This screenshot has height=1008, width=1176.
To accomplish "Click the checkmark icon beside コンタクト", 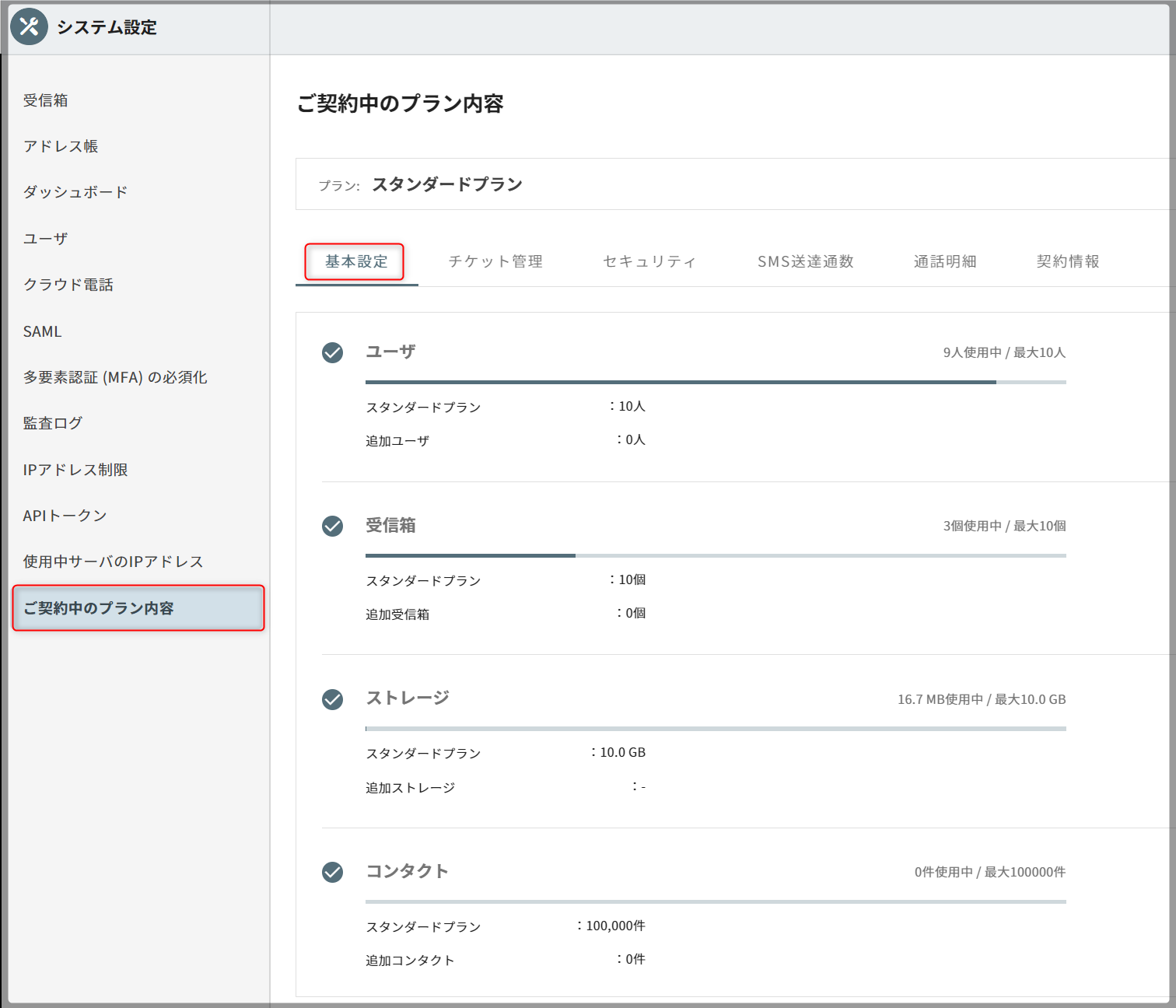I will pos(332,872).
